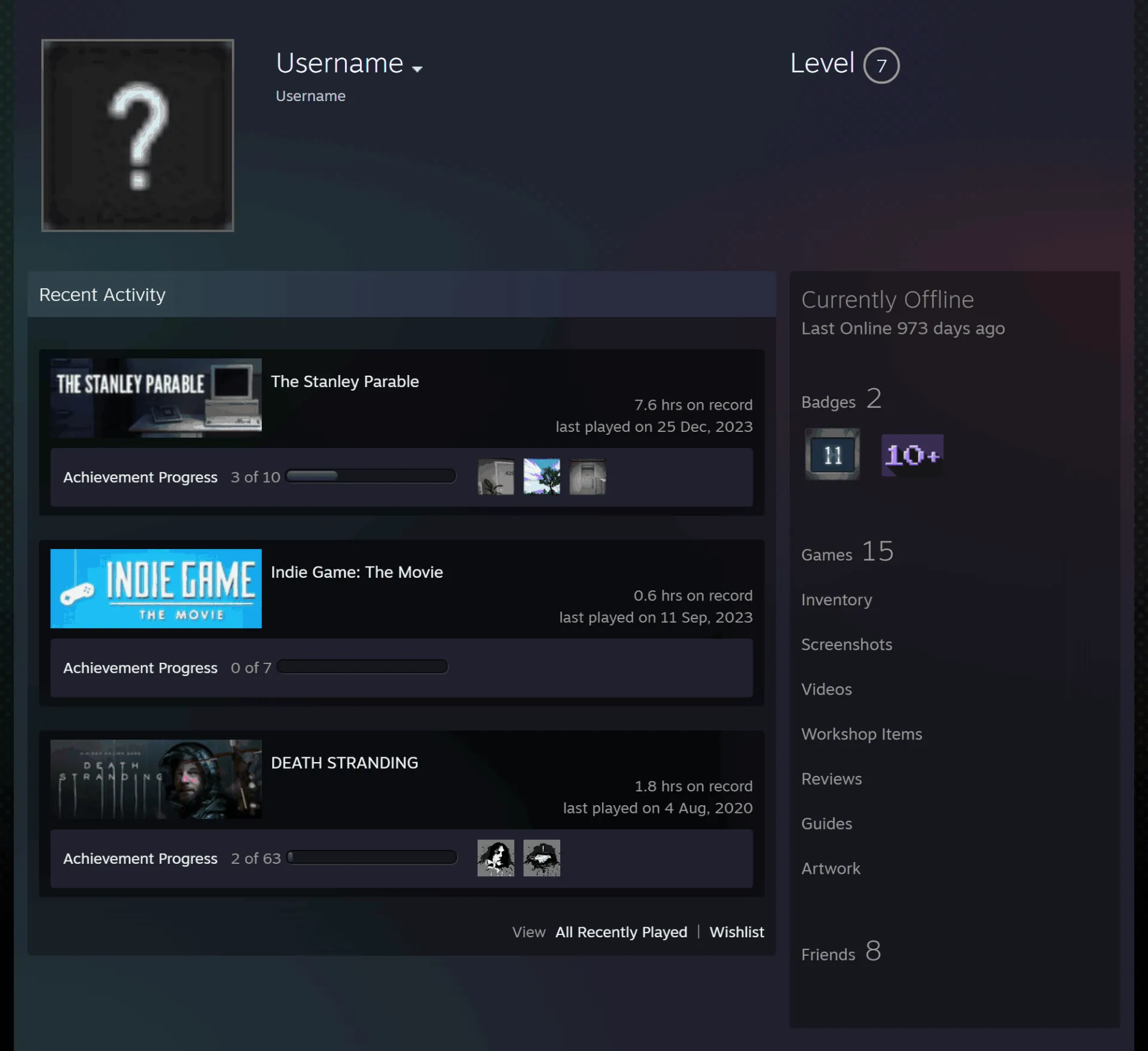The image size is (1148, 1051).
Task: Open Indie Game: The Movie banner image
Action: point(156,589)
